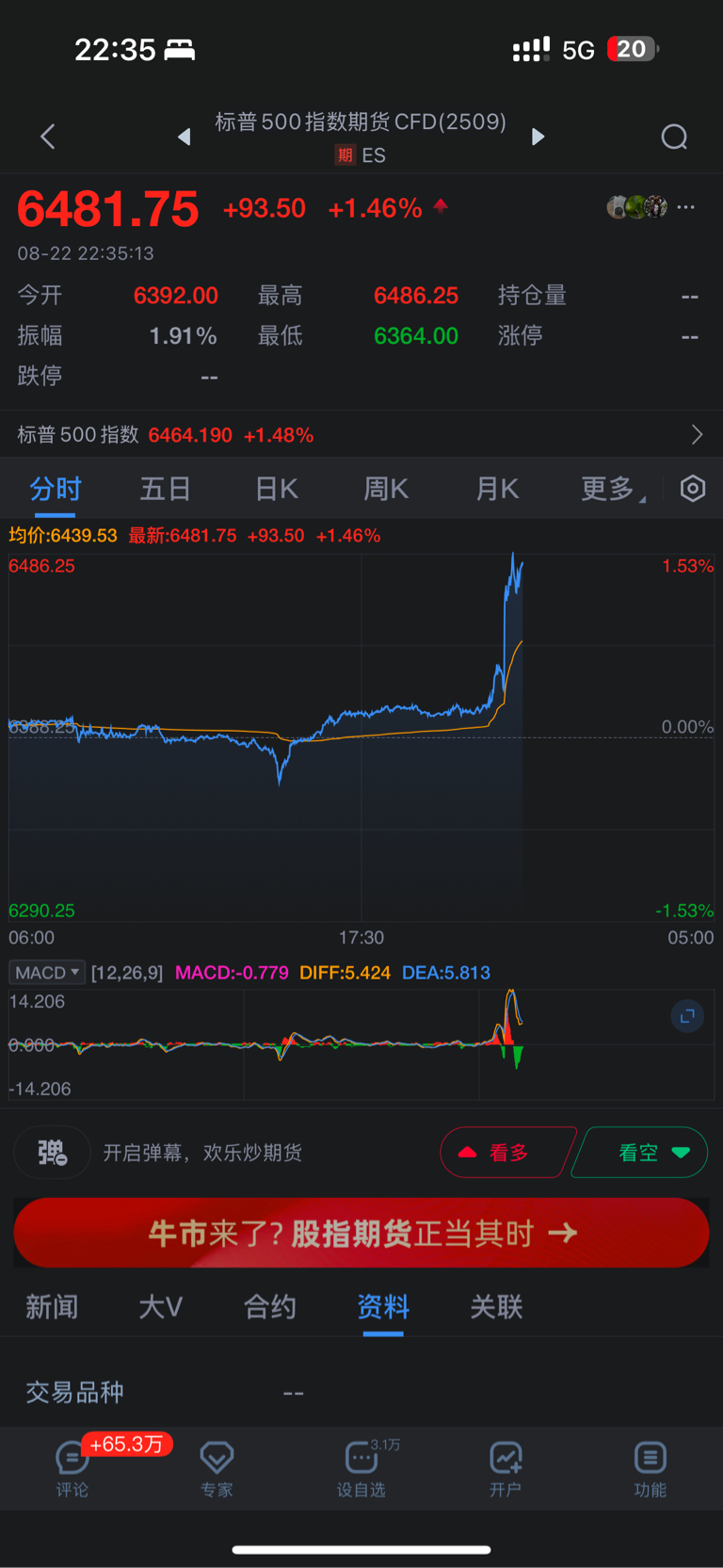The image size is (723, 1568).
Task: Tap the MACD sub-chart area
Action: point(361,1043)
